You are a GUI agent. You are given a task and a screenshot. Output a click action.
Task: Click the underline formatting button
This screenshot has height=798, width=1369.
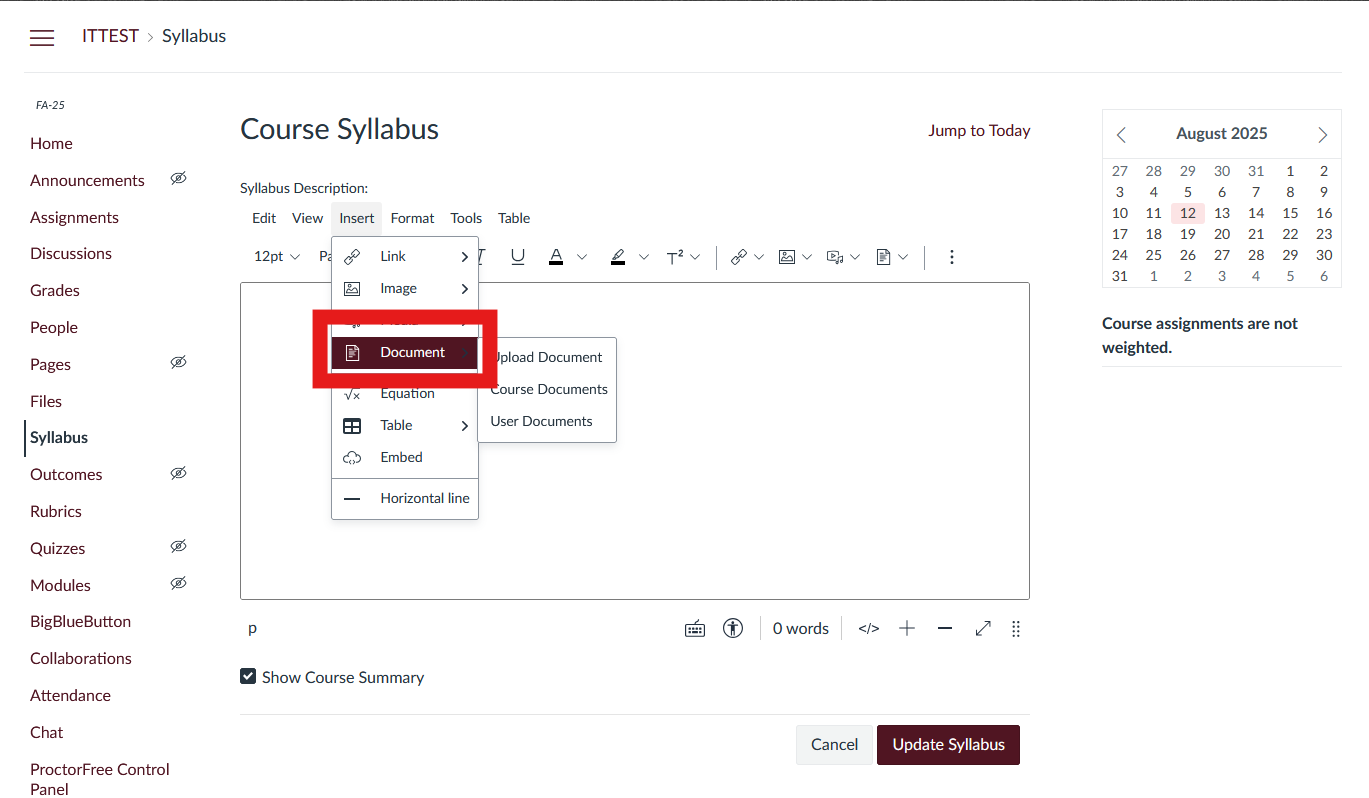pyautogui.click(x=518, y=257)
